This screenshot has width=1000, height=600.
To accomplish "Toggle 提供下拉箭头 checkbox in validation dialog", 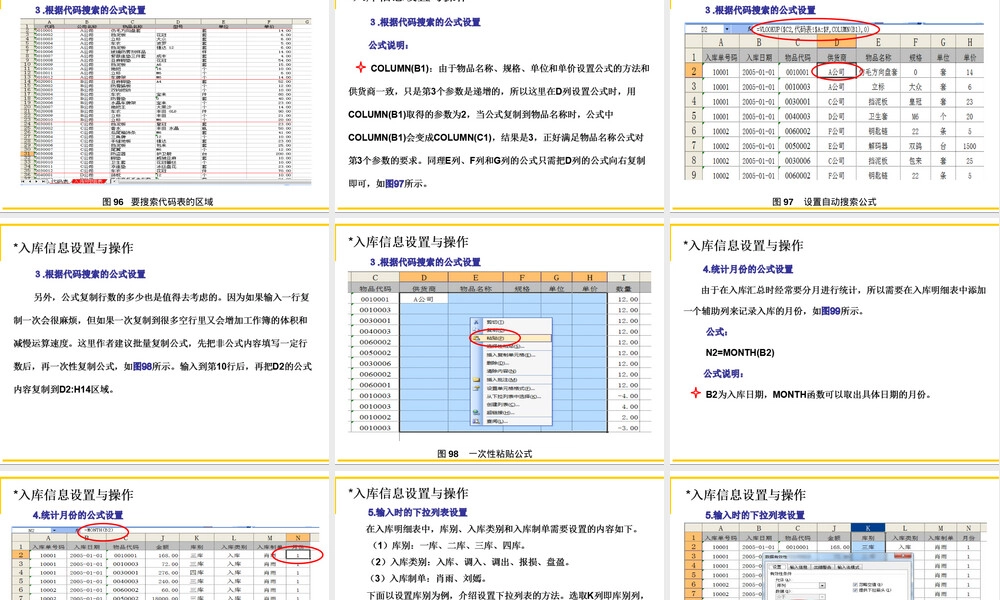I will [x=855, y=590].
